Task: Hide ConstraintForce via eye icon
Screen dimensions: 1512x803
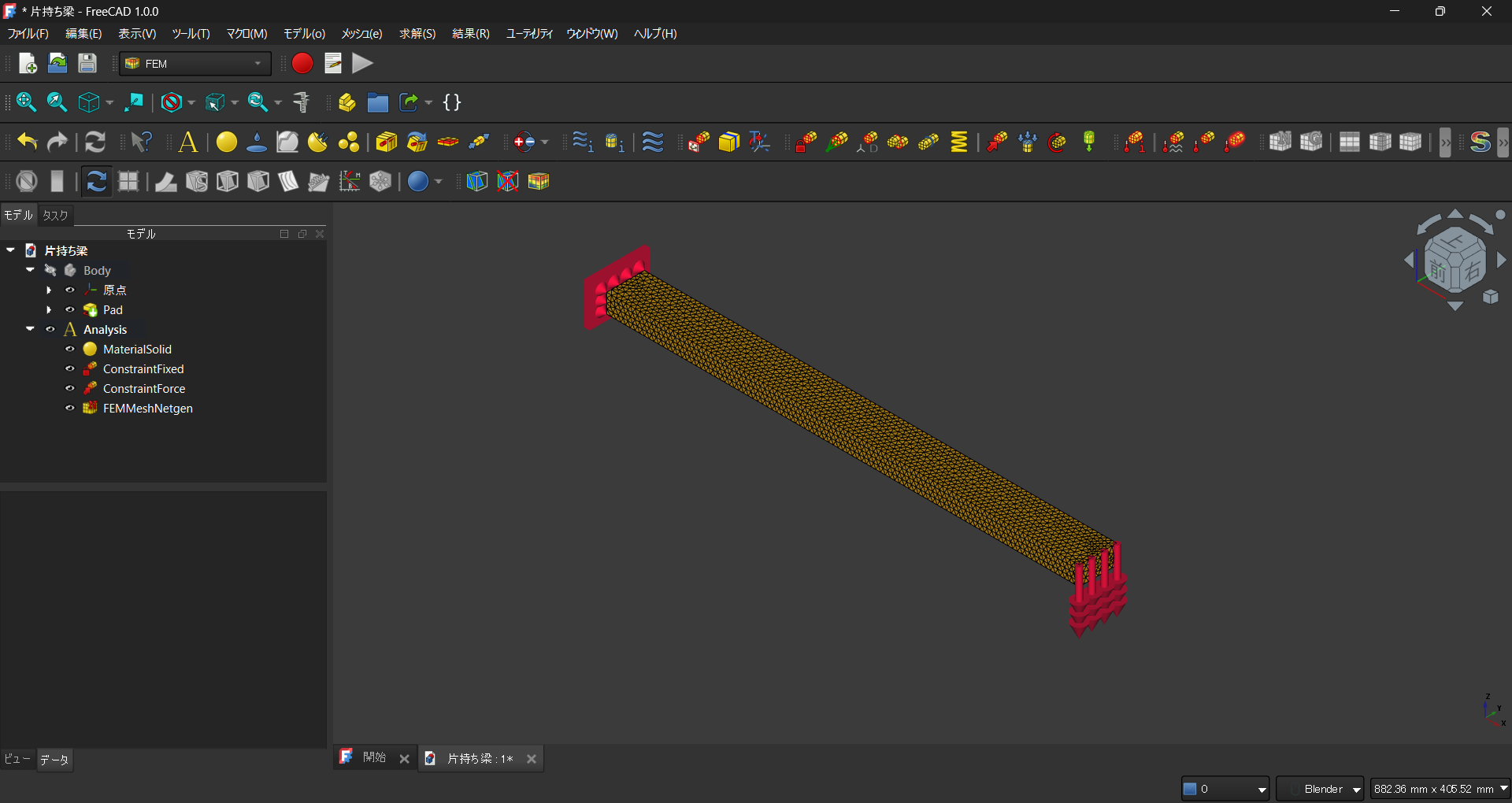Action: [x=70, y=389]
